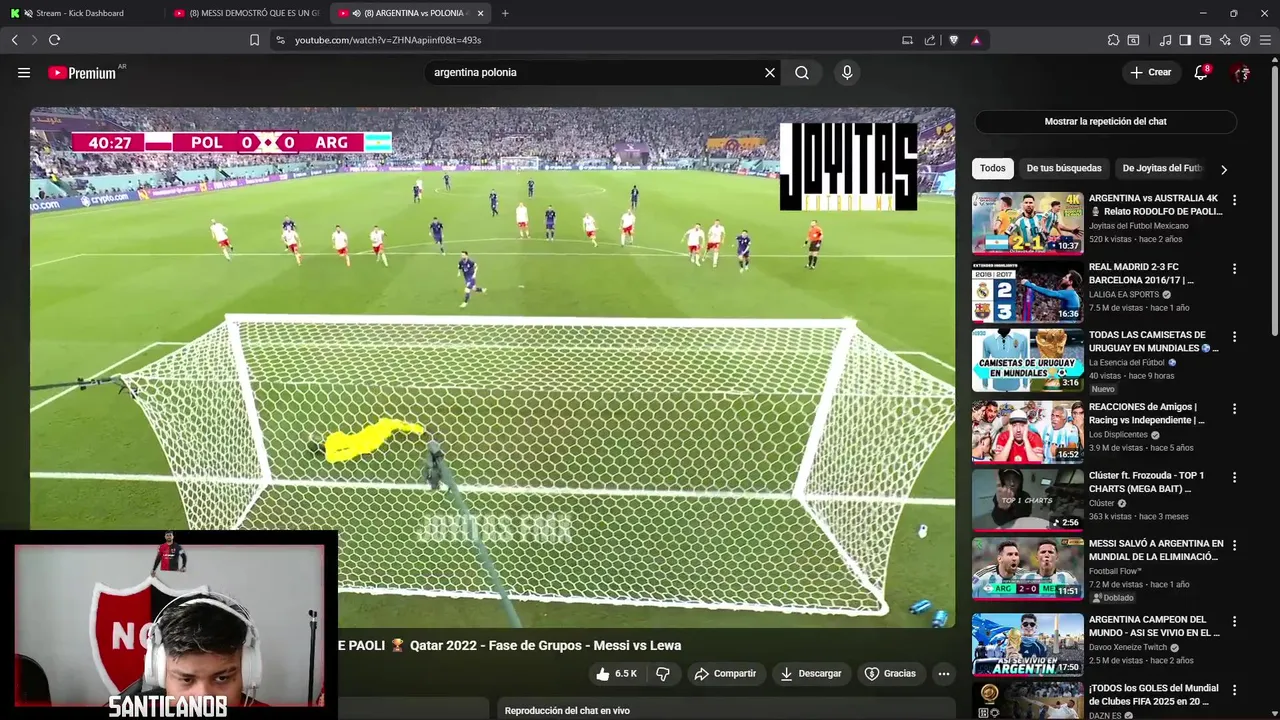Click the Compartir button
This screenshot has width=1280, height=720.
point(726,674)
